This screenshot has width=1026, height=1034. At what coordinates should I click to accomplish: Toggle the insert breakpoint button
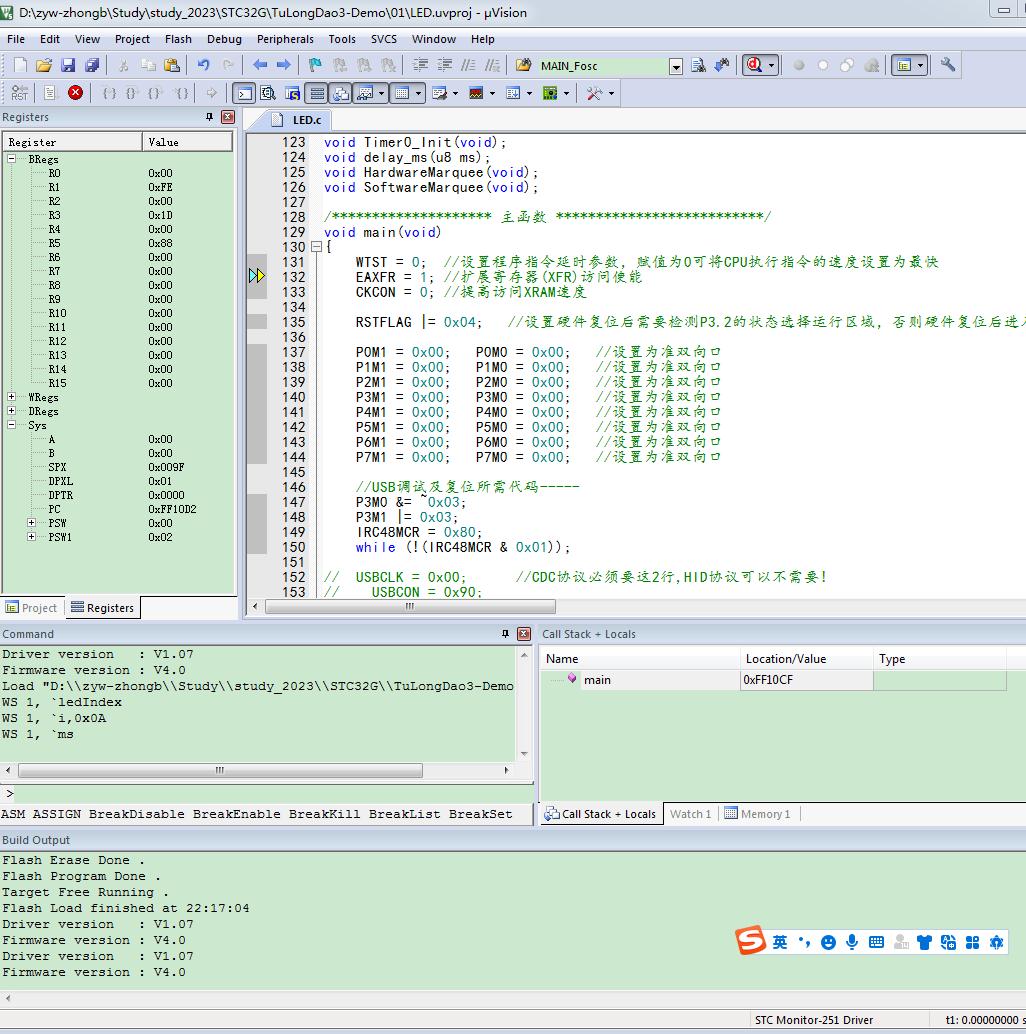[799, 65]
